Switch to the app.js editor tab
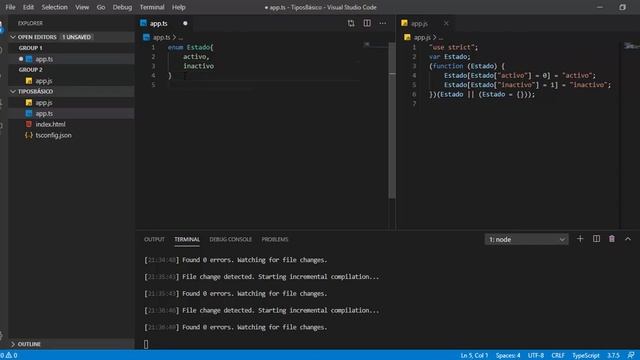Image resolution: width=640 pixels, height=360 pixels. point(425,23)
